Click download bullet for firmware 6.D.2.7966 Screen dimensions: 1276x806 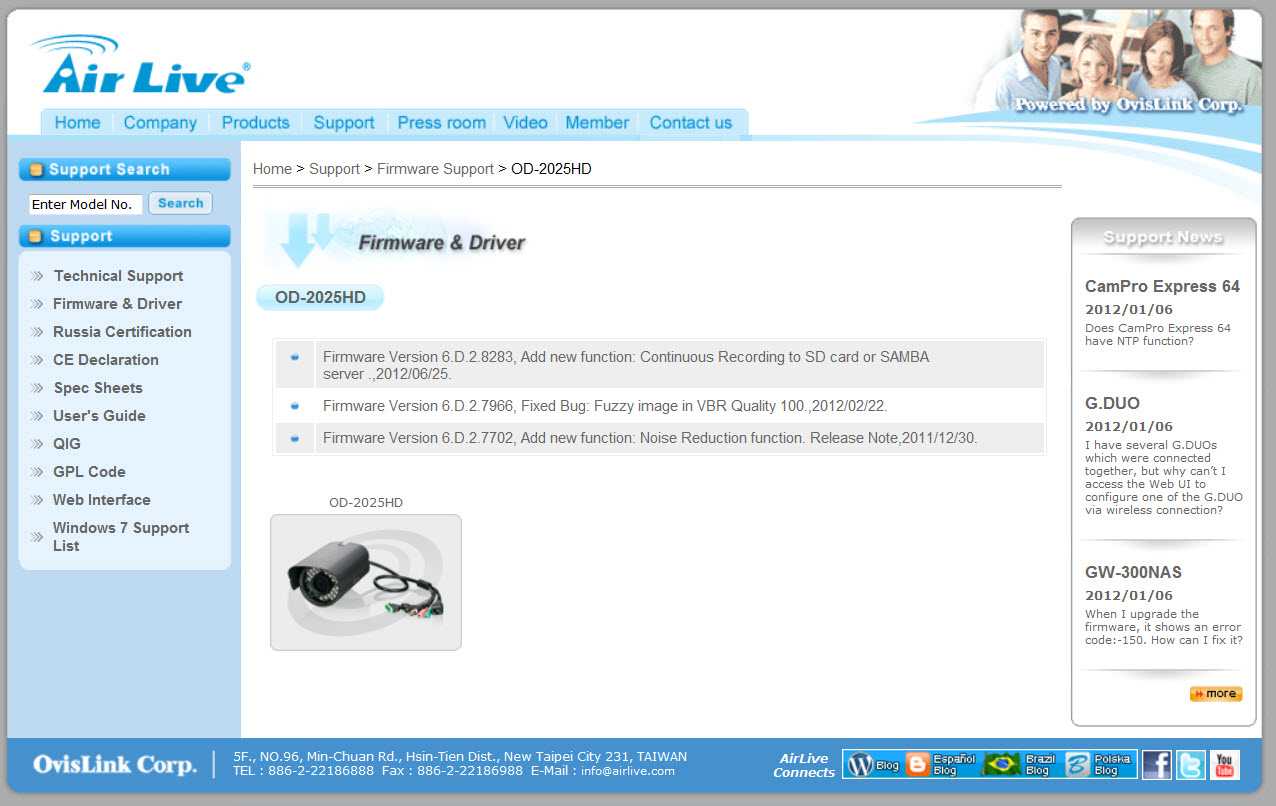pos(295,406)
